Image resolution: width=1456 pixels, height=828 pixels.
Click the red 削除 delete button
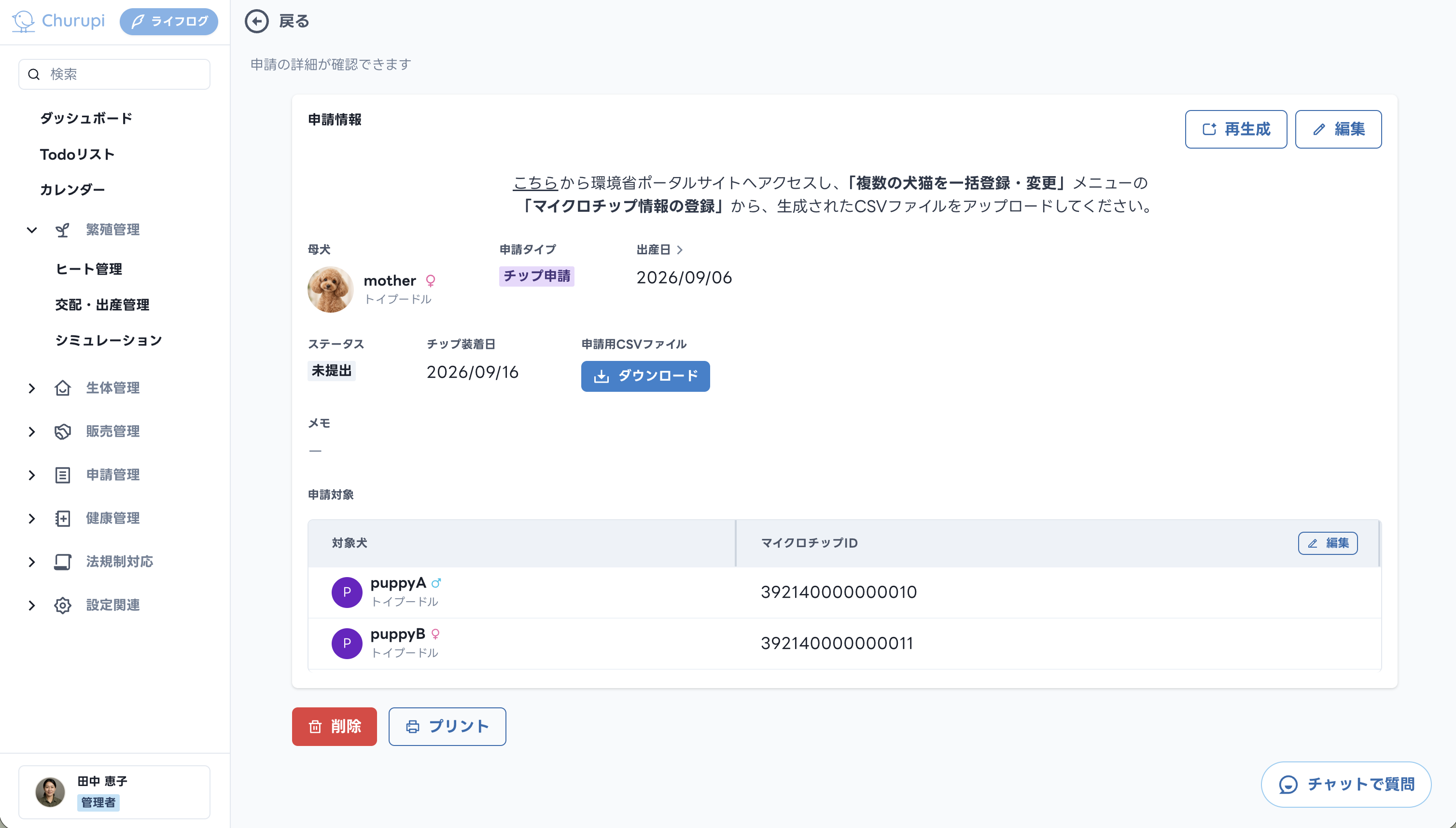[x=335, y=726]
